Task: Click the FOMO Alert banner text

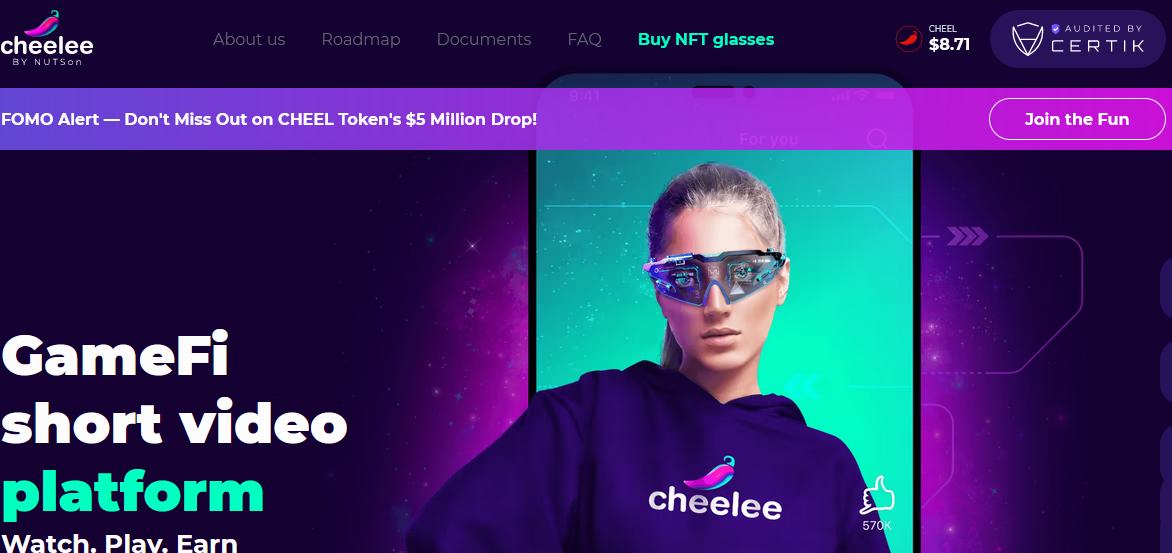Action: (269, 119)
